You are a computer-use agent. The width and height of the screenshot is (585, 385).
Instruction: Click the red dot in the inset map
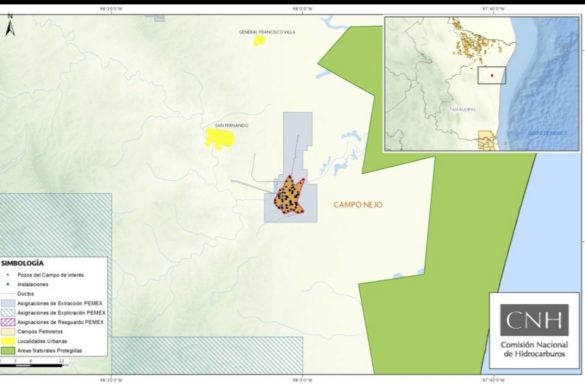pyautogui.click(x=492, y=75)
